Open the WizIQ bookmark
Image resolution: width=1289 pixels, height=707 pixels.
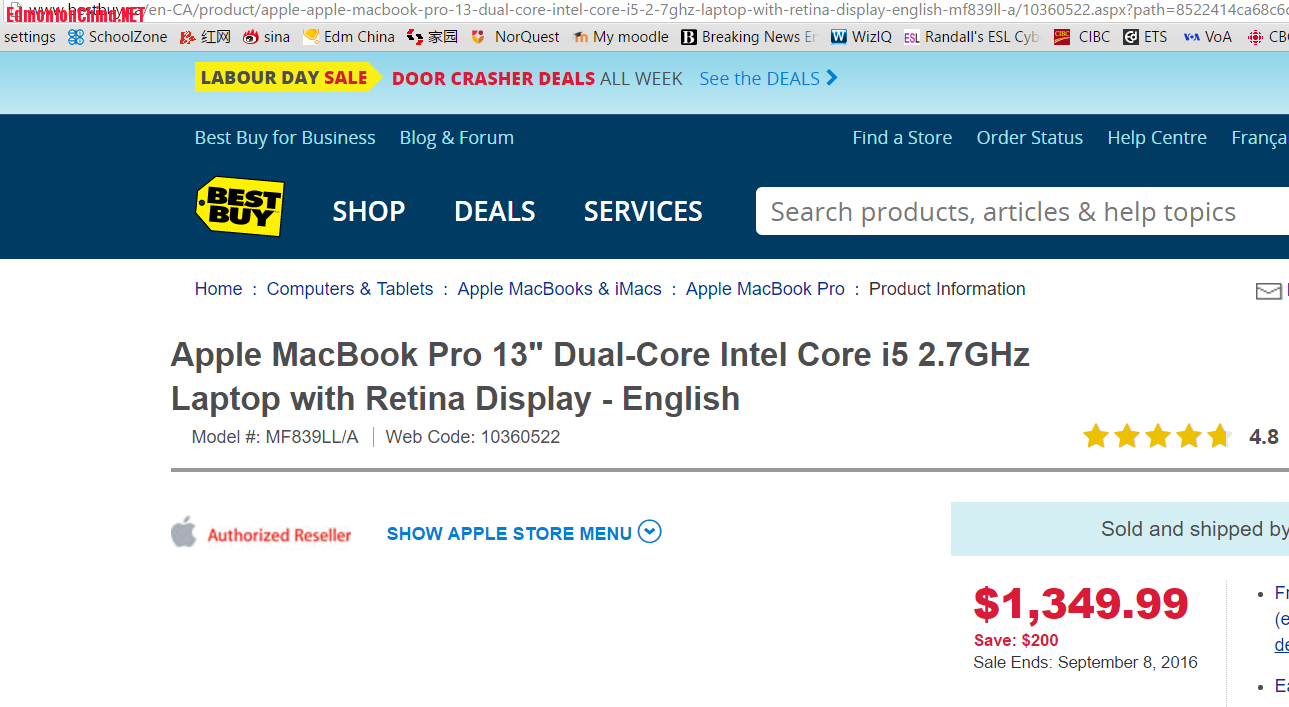(861, 37)
